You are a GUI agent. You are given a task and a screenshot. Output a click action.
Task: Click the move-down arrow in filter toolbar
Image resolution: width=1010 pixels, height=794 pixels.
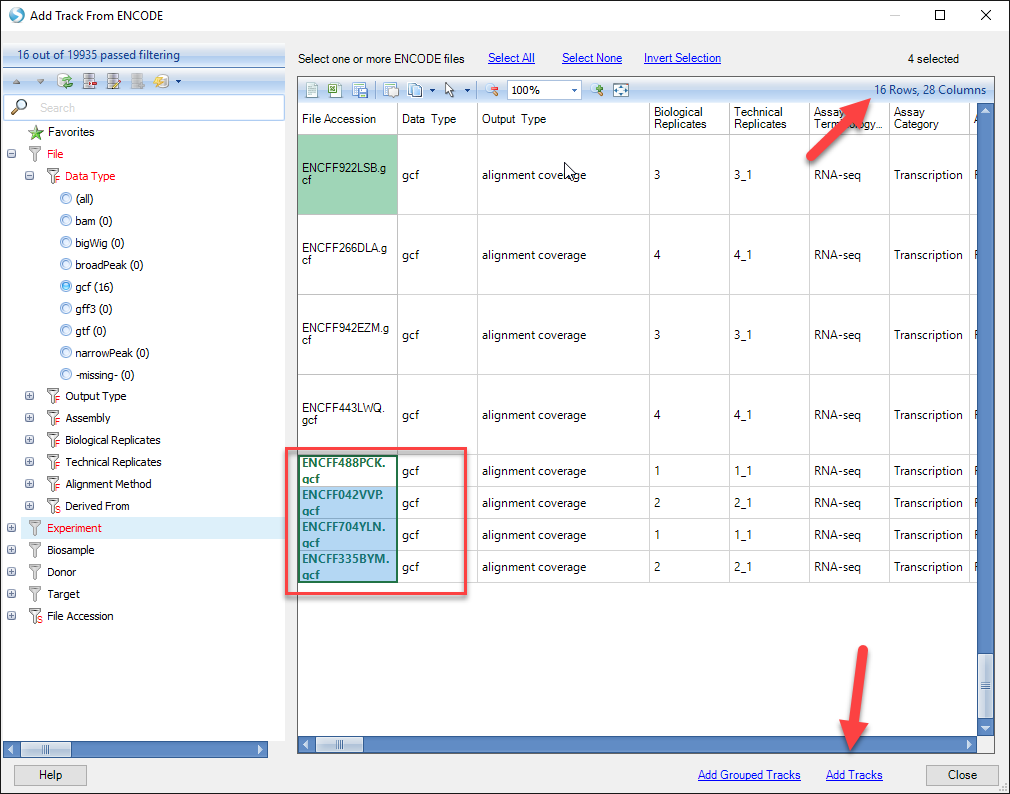(40, 82)
